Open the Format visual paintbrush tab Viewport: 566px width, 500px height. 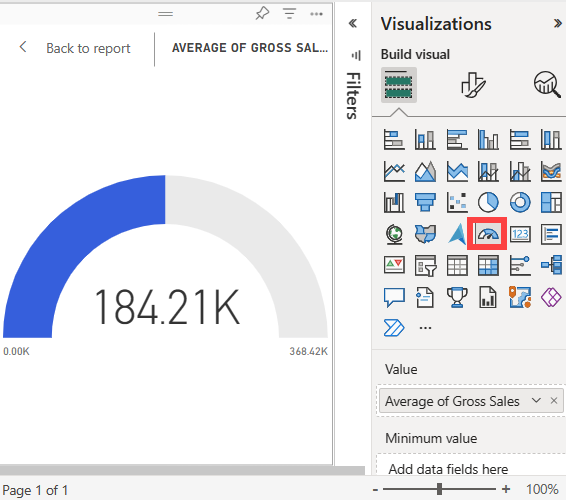click(473, 85)
